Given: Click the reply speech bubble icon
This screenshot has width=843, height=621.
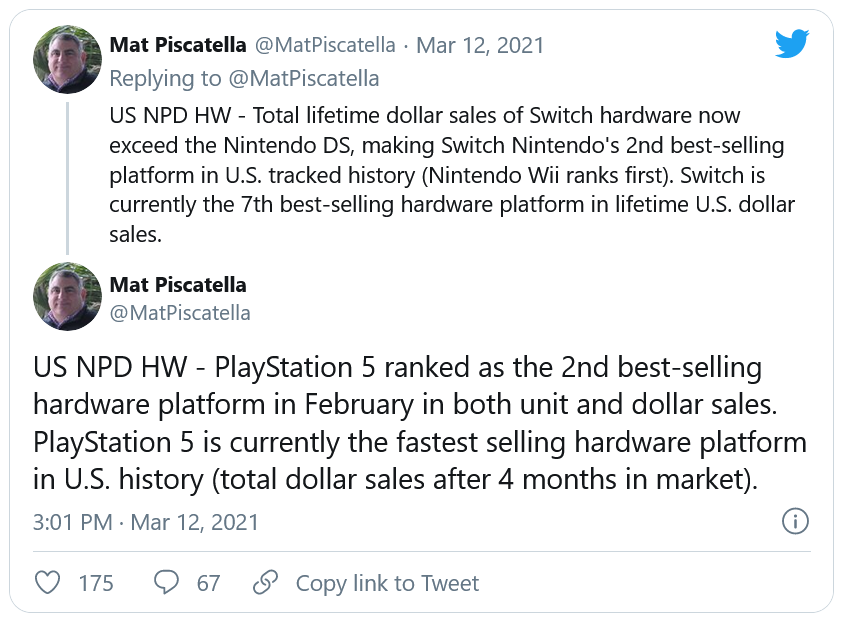Looking at the screenshot, I should [166, 582].
